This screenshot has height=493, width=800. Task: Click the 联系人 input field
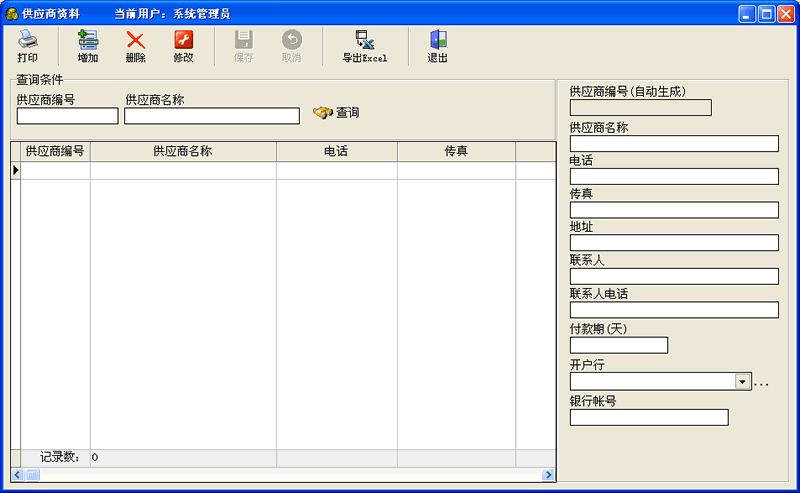point(674,277)
